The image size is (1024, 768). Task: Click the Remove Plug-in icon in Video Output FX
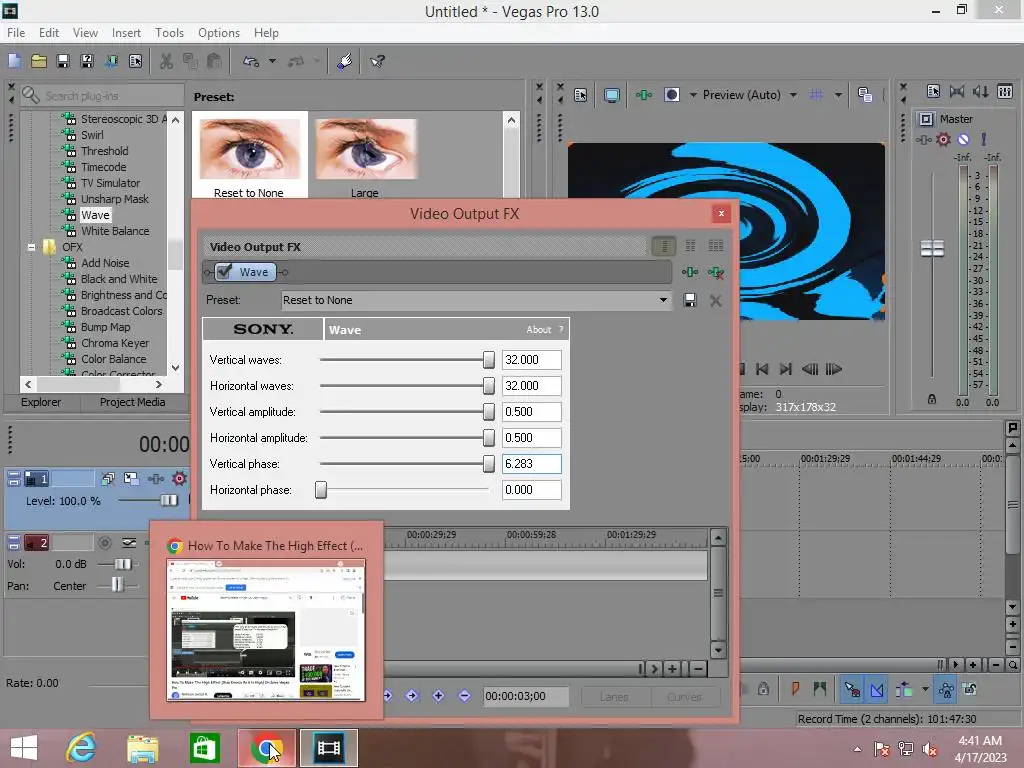click(716, 272)
